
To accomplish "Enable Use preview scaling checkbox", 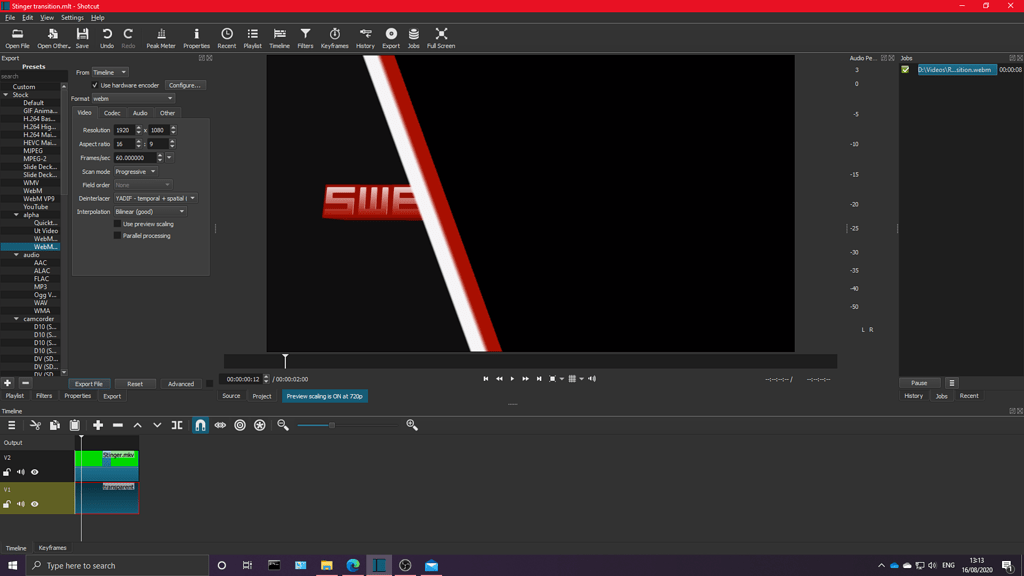I will (x=118, y=224).
